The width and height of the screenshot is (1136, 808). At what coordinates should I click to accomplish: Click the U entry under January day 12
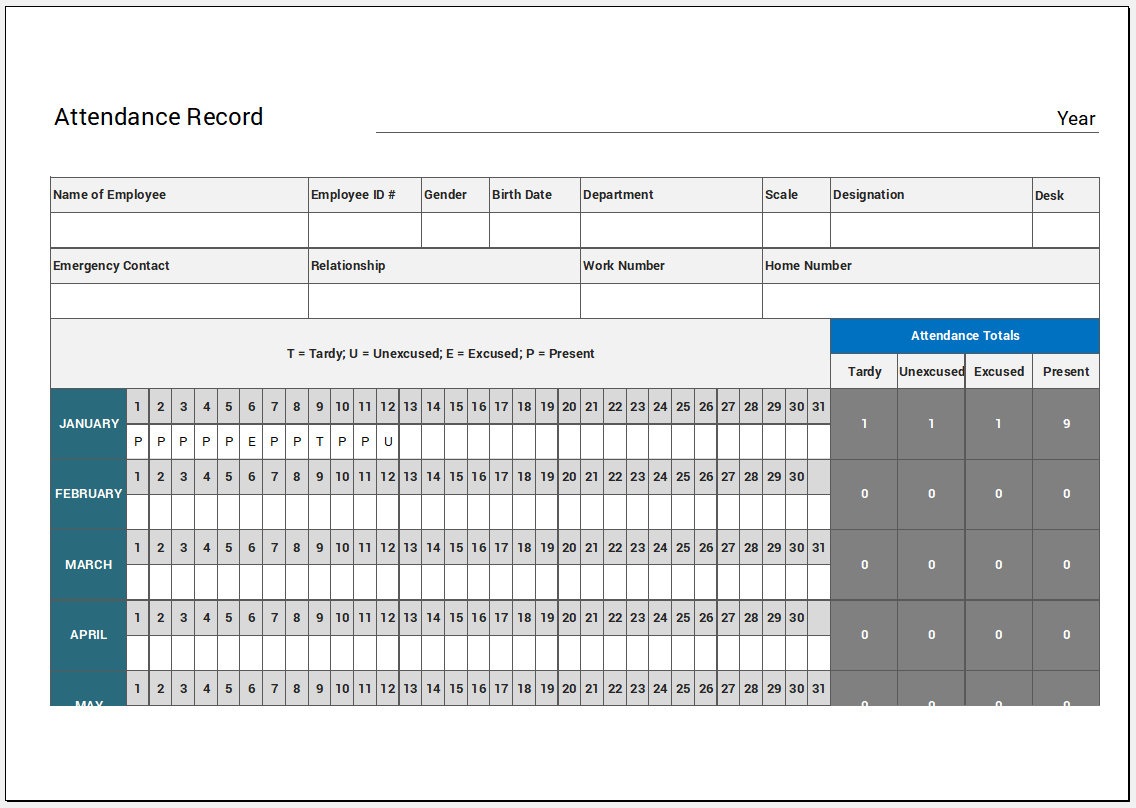[x=388, y=441]
